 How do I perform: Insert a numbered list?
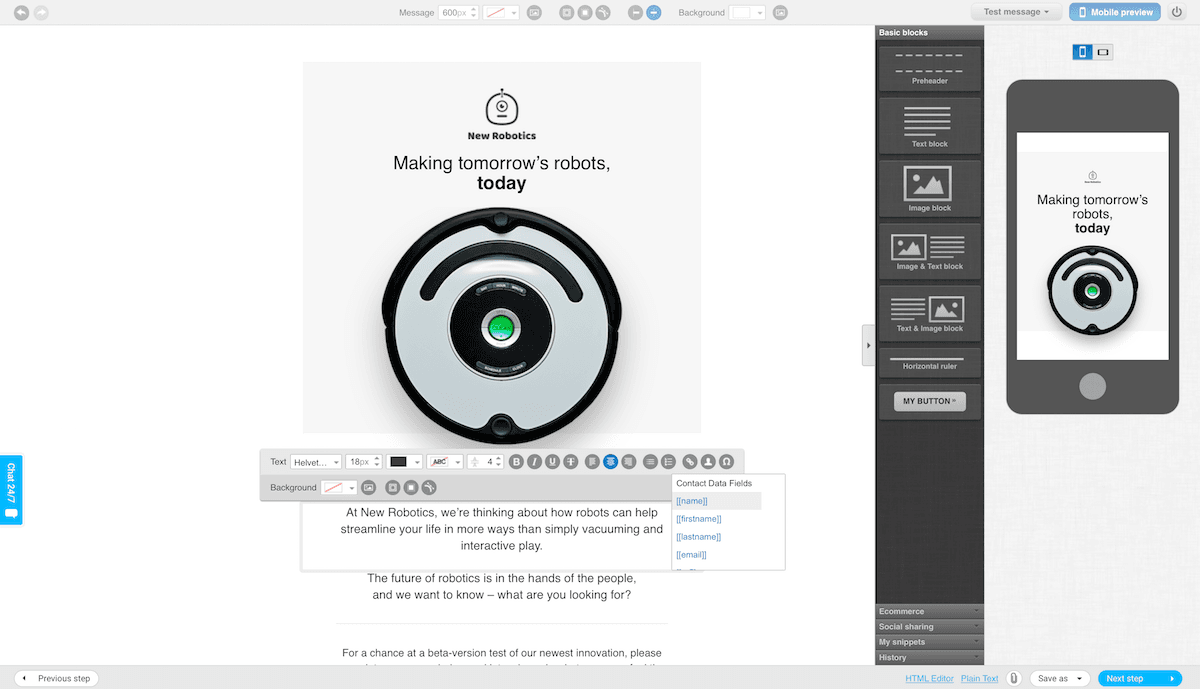668,462
